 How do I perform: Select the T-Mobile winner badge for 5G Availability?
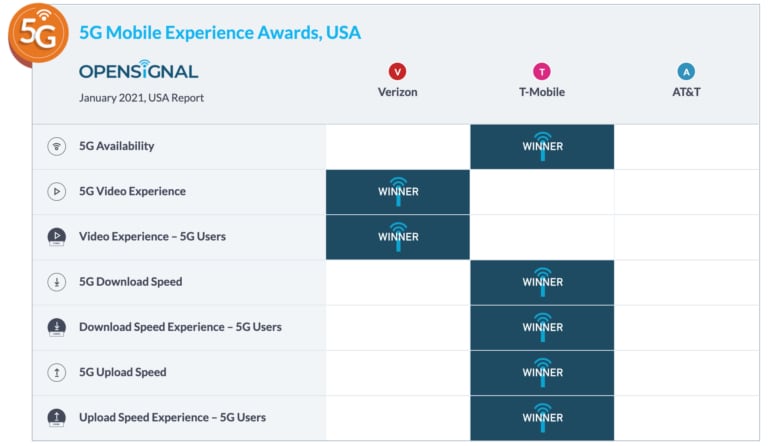click(x=542, y=146)
